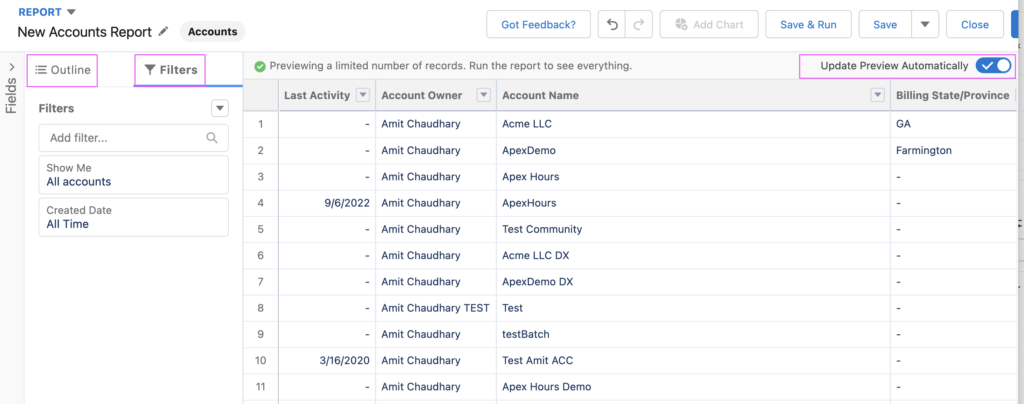Open the Account Owner column dropdown

click(483, 95)
